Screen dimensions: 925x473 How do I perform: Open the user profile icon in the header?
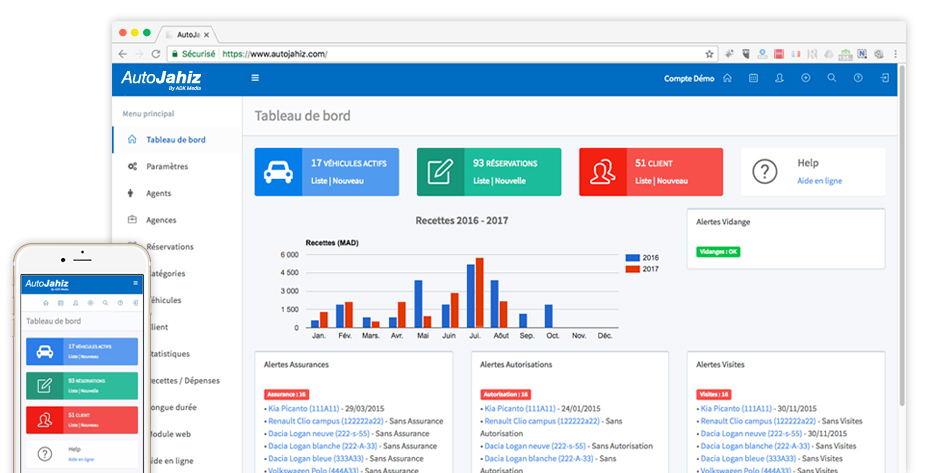click(779, 78)
